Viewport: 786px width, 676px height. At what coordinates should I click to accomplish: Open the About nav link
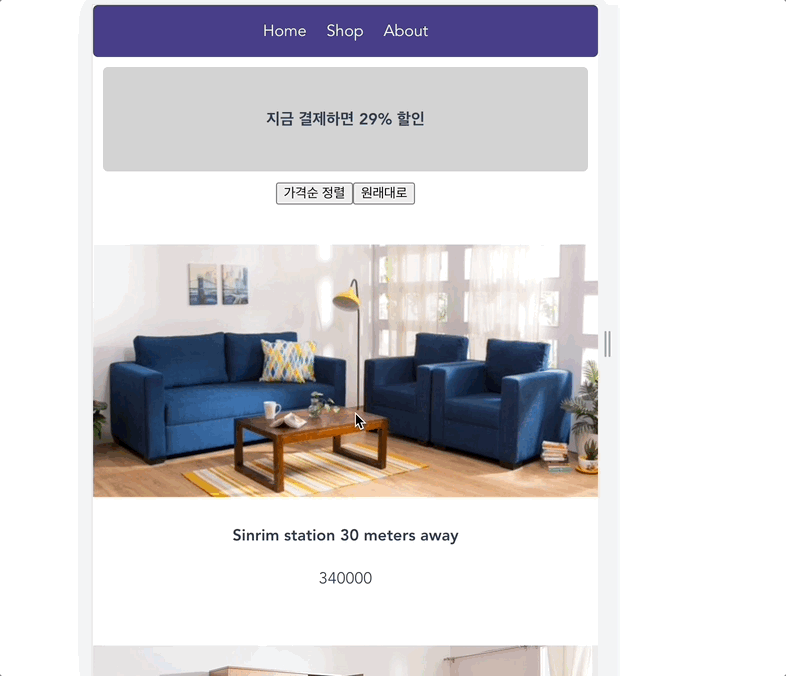[406, 31]
